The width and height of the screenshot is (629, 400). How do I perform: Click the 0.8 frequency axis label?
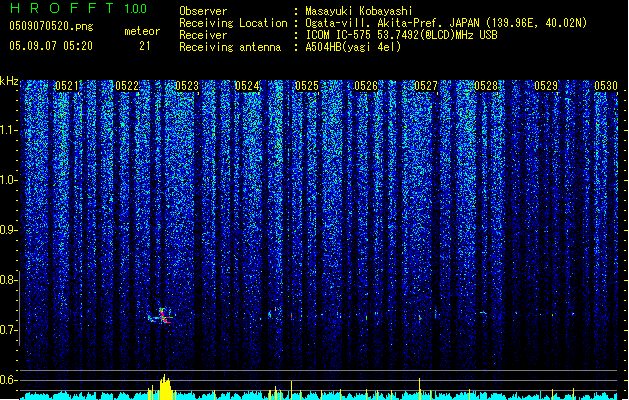[9, 280]
